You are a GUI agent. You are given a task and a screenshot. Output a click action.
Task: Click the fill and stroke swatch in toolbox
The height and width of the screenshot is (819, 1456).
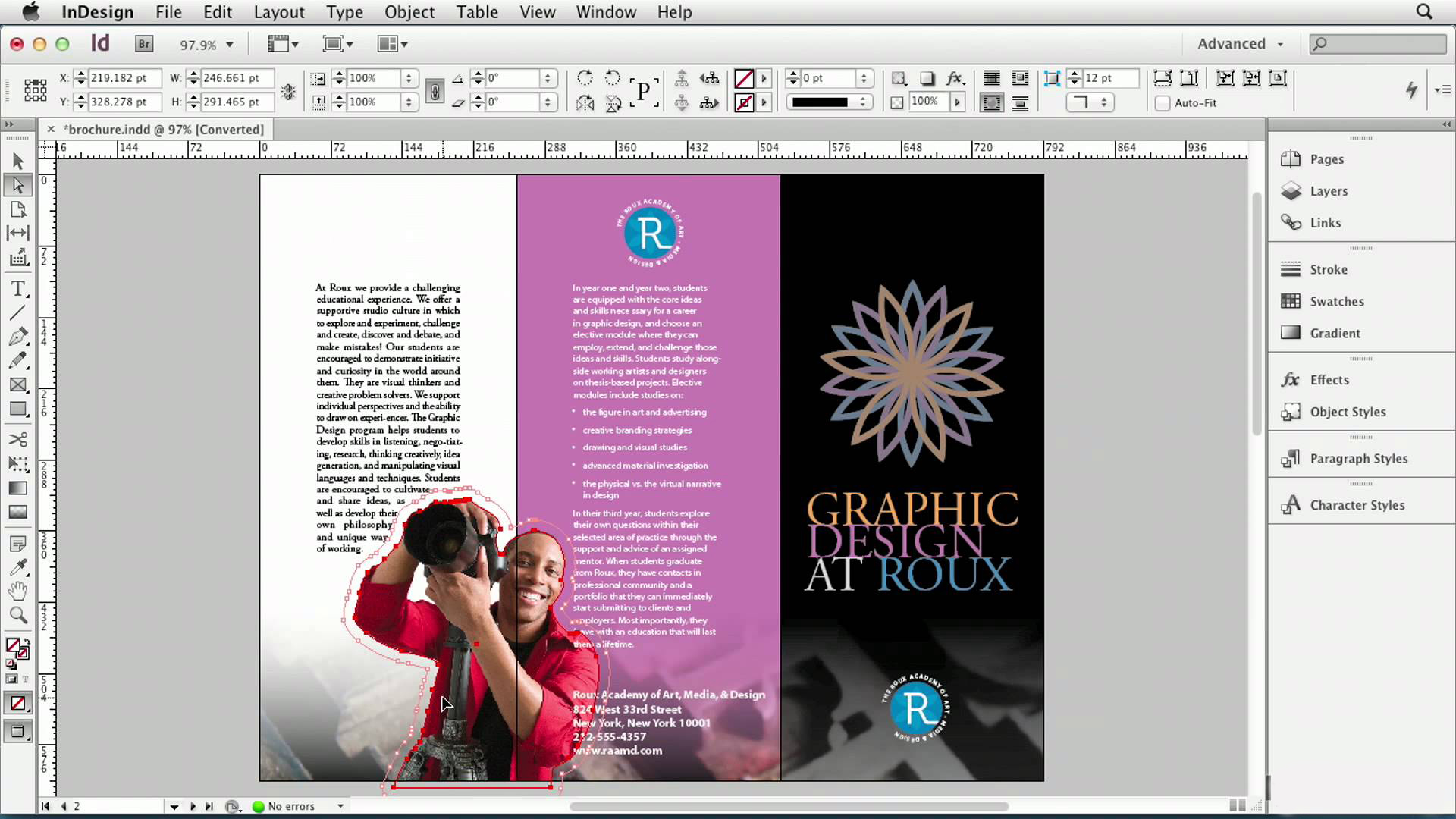(x=15, y=647)
